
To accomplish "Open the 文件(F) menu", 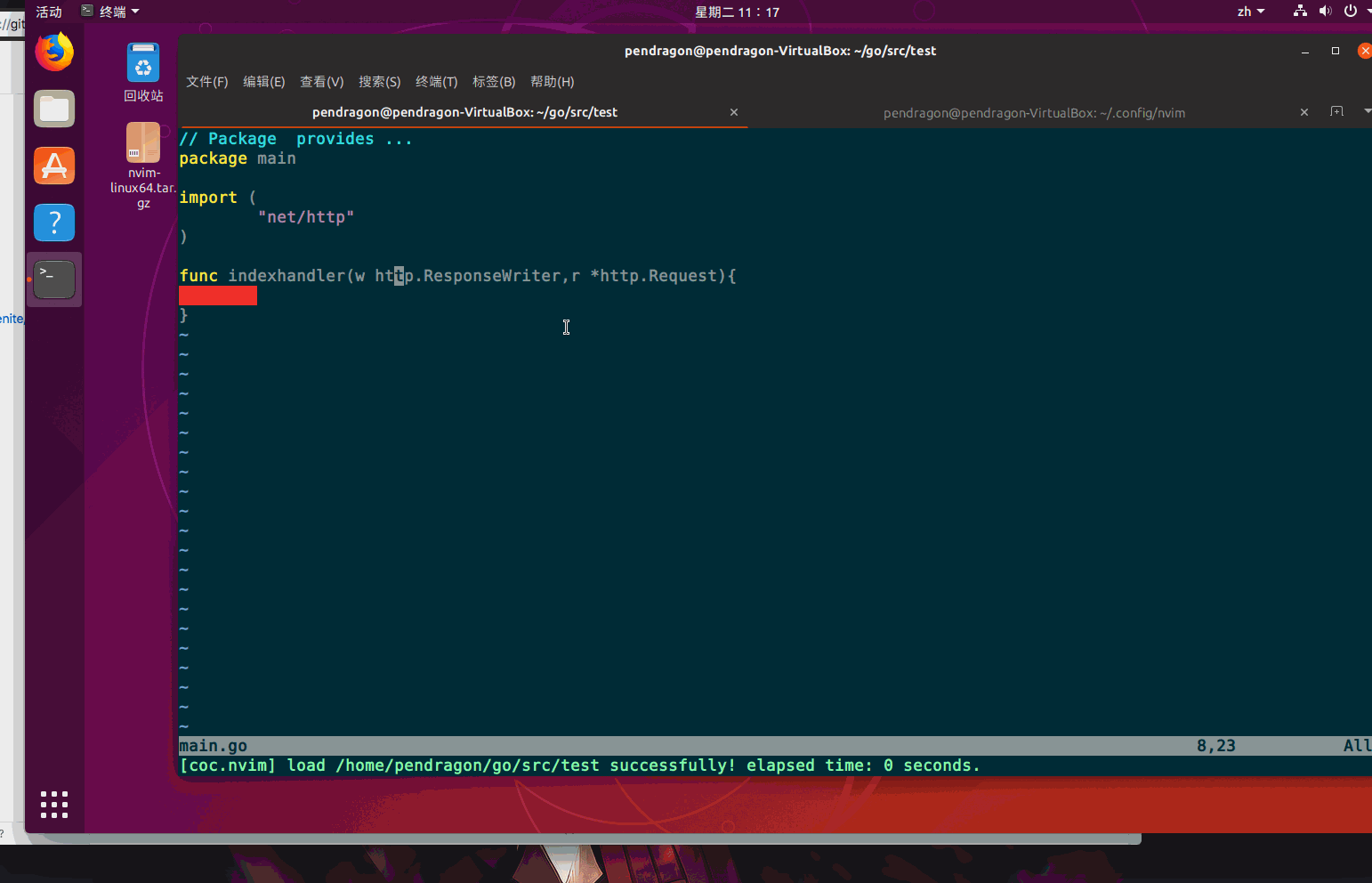I will [206, 81].
